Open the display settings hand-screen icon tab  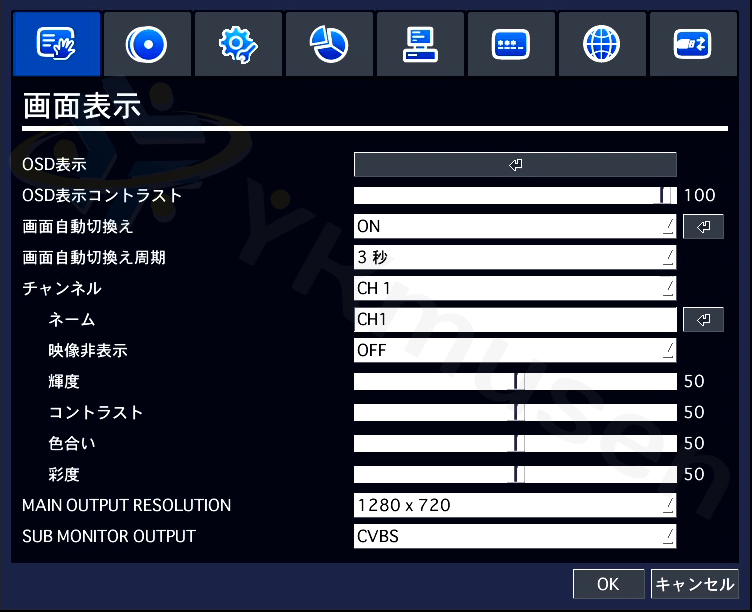point(56,45)
